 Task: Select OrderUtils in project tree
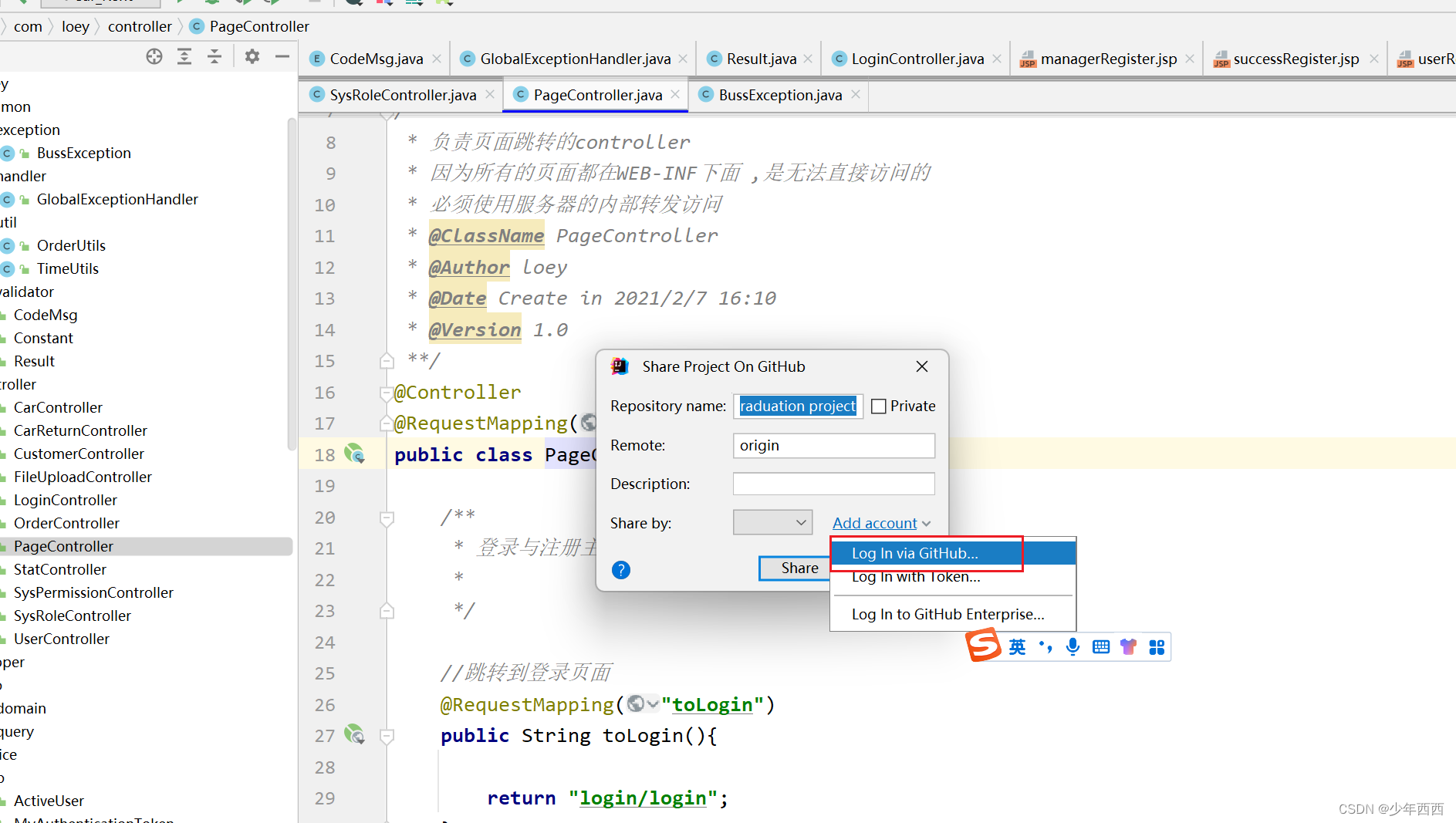coord(71,245)
